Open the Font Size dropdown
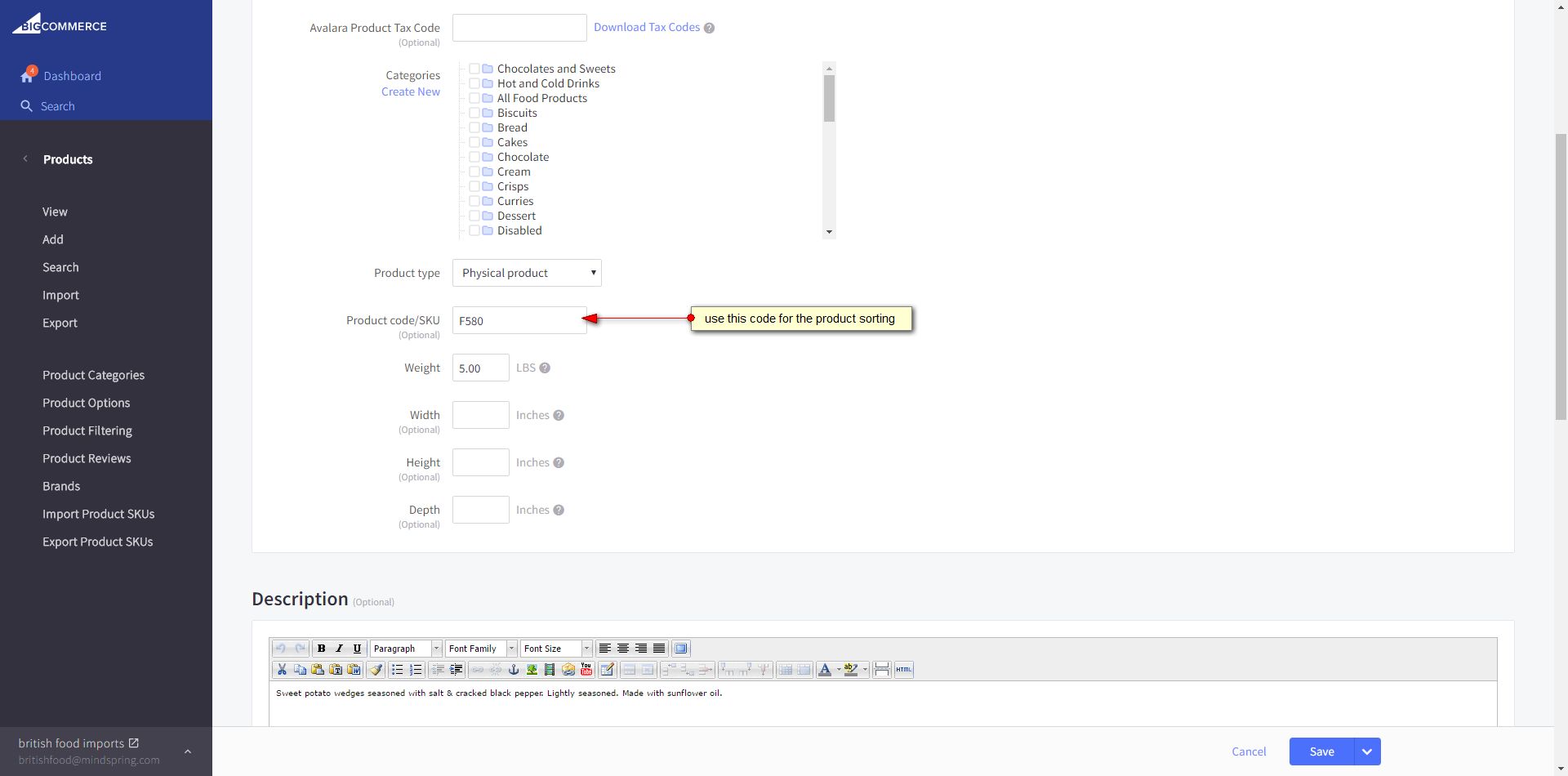 click(556, 649)
